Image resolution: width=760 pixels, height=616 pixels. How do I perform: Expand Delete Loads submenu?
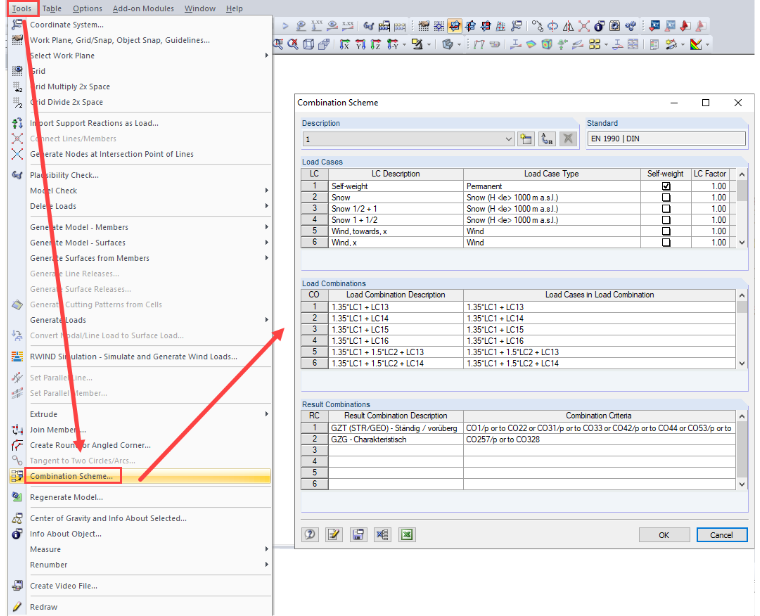(266, 206)
